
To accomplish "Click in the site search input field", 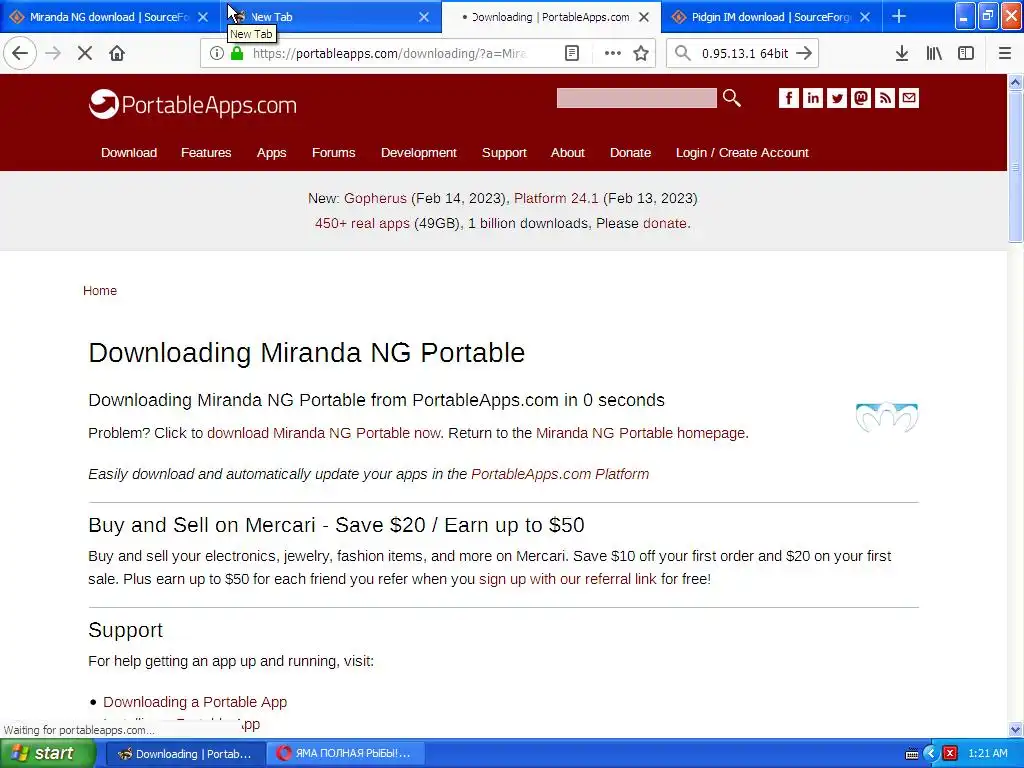I will pyautogui.click(x=636, y=98).
